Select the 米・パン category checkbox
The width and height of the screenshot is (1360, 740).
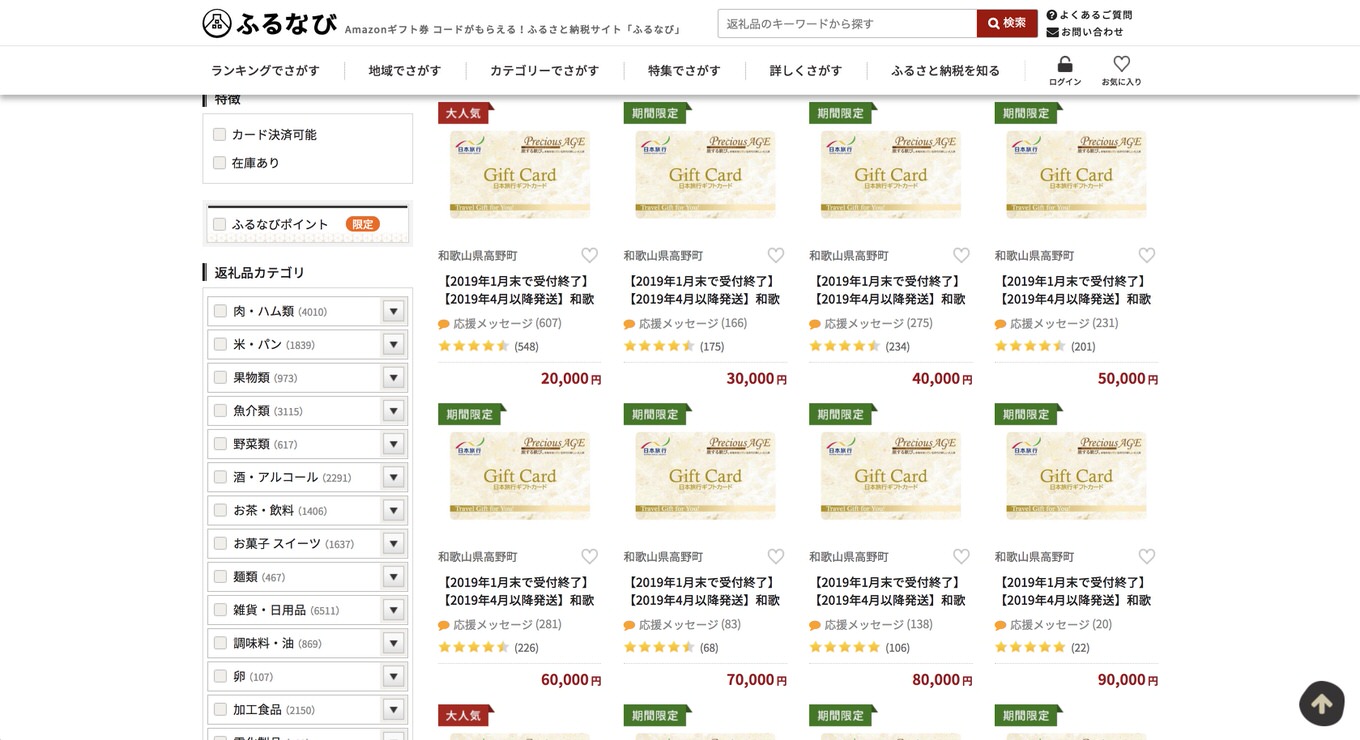(x=220, y=344)
